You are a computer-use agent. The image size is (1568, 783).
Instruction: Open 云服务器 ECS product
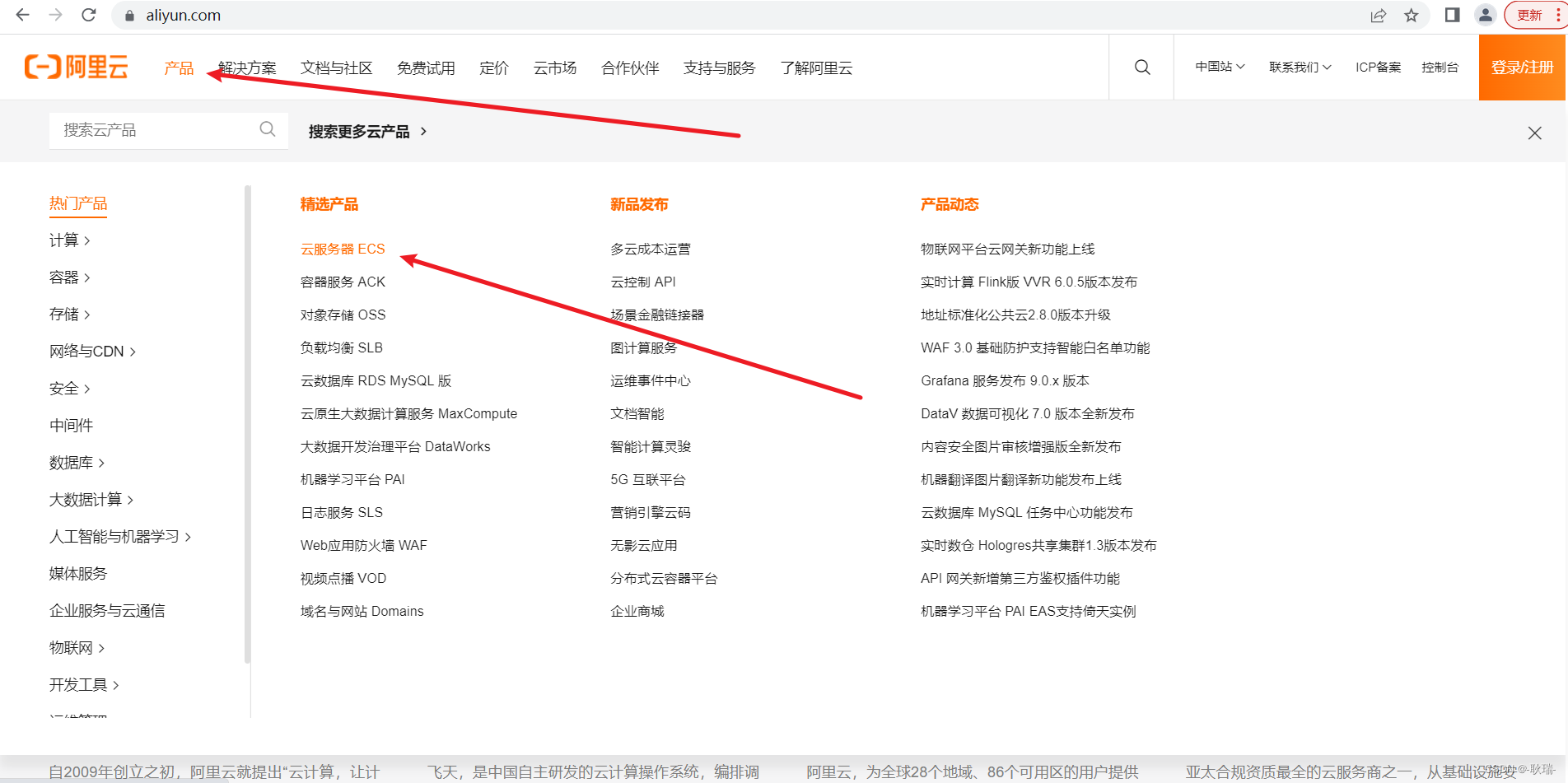343,249
